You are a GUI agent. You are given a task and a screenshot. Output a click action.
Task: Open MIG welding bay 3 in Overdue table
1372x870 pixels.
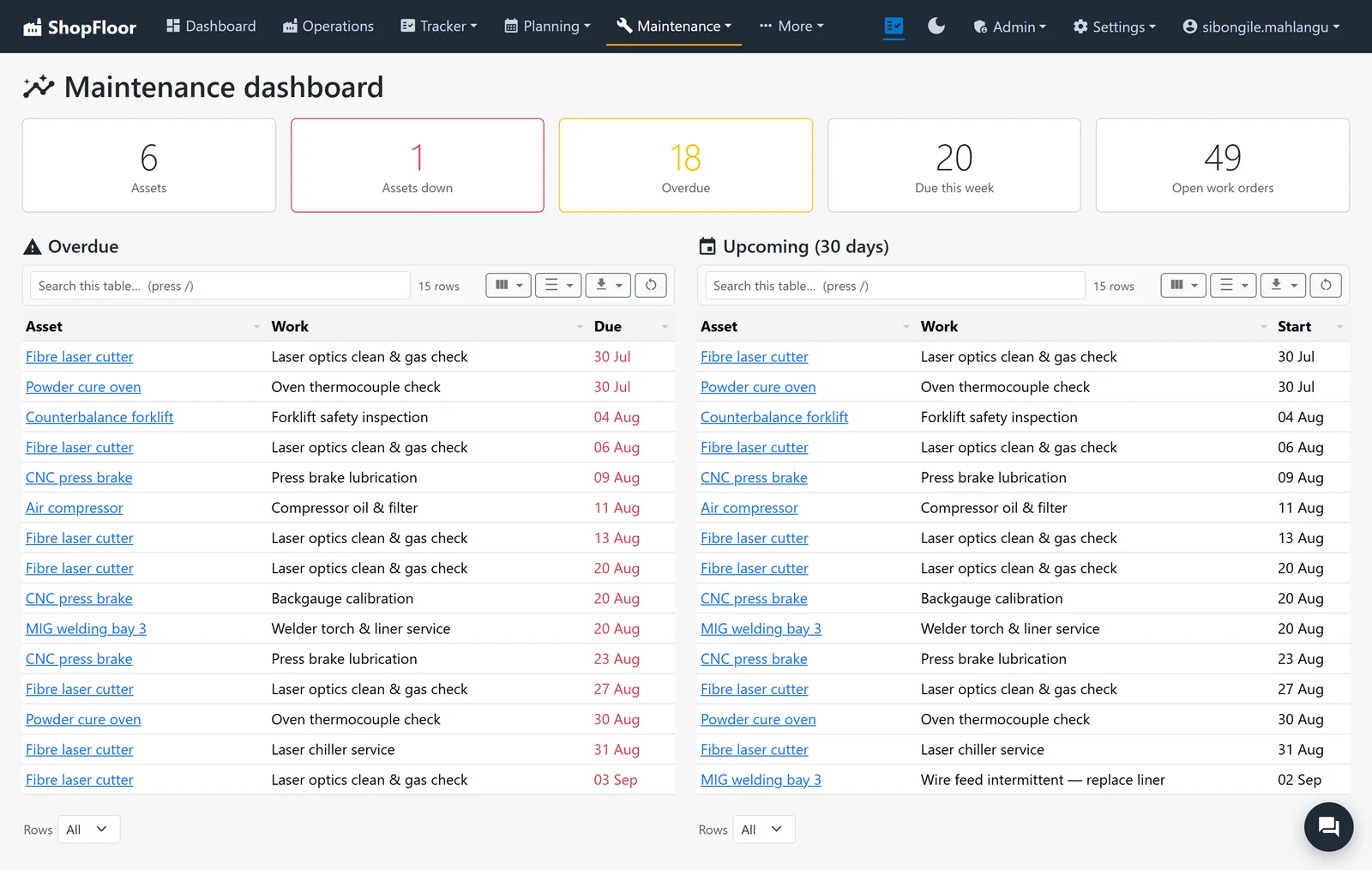pyautogui.click(x=86, y=629)
